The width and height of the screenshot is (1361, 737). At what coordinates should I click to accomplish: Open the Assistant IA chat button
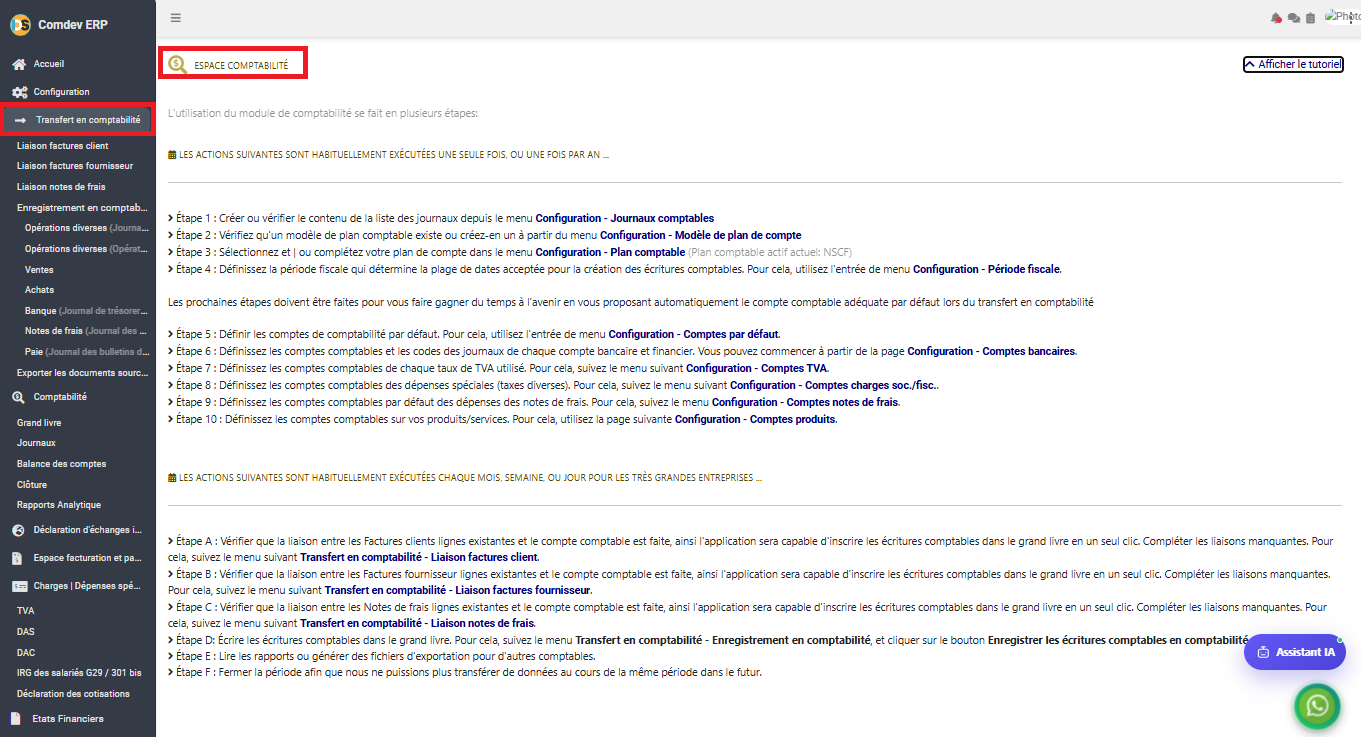(x=1295, y=652)
